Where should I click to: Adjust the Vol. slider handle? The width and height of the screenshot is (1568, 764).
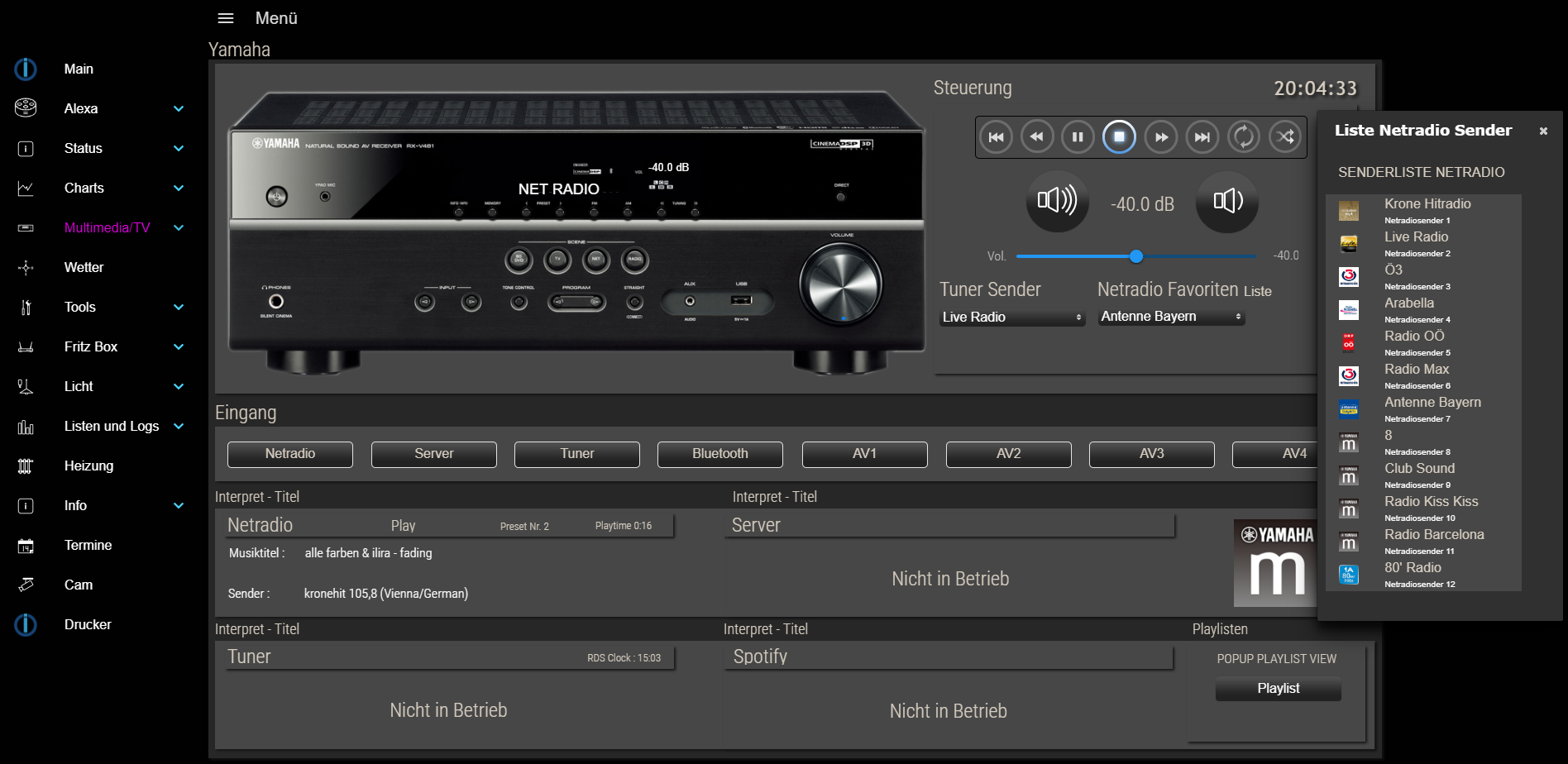tap(1136, 256)
